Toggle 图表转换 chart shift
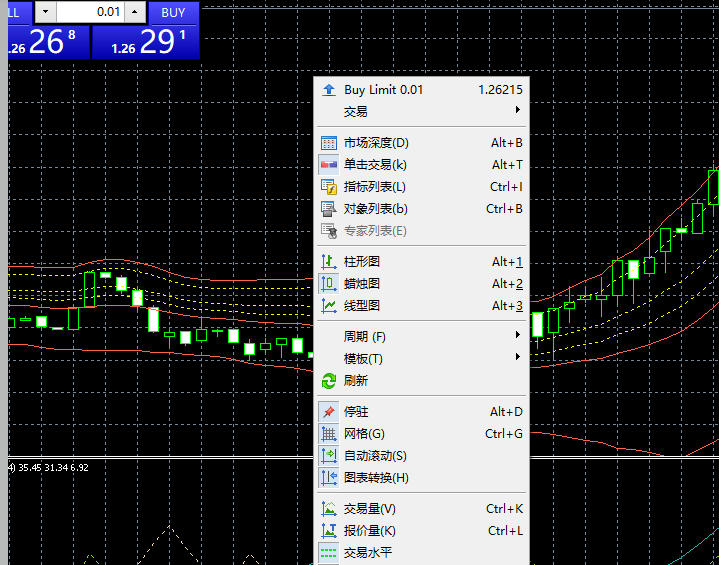Screen dimensions: 719x565 375,478
